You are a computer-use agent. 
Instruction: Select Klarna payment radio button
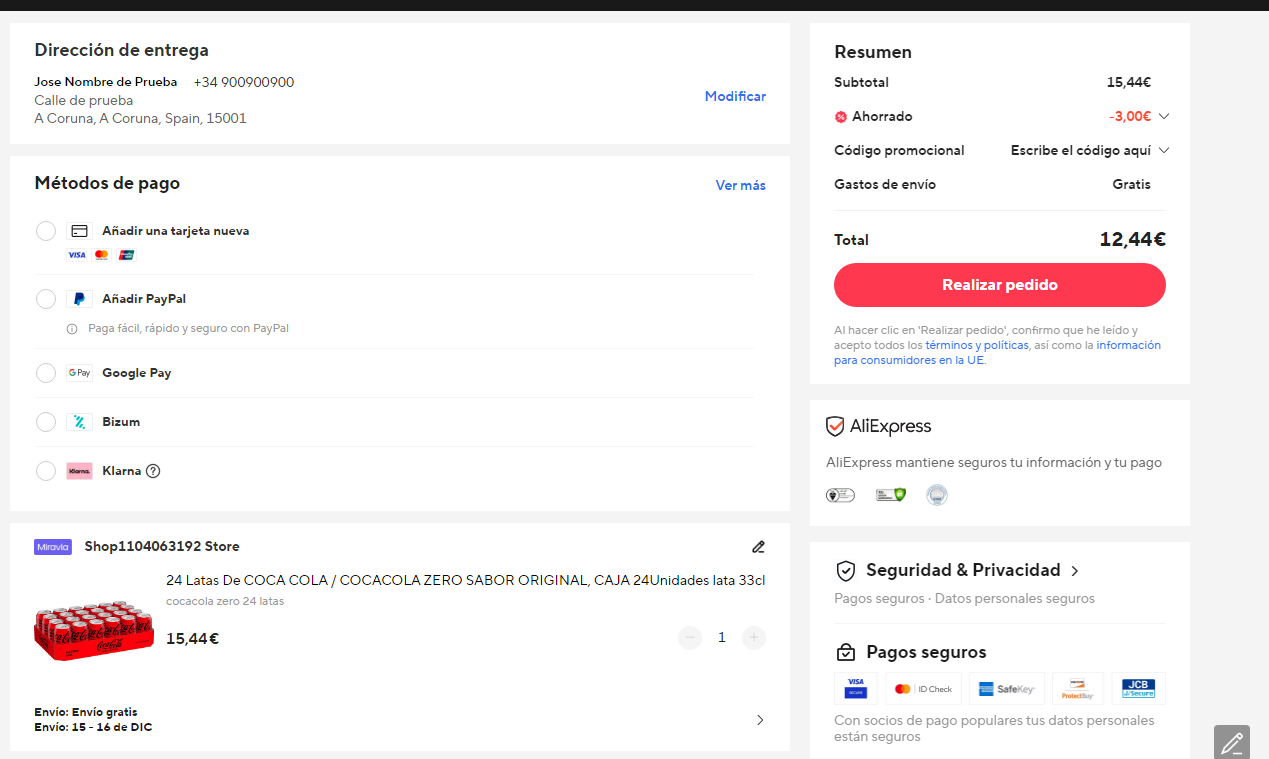pyautogui.click(x=46, y=471)
